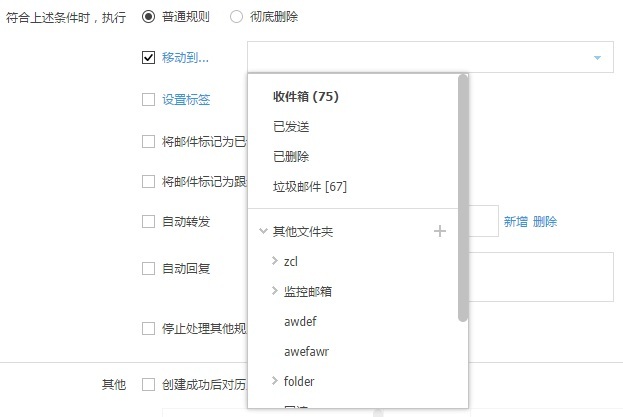
Task: Open the 移动到 folder dropdown arrow
Action: pyautogui.click(x=597, y=57)
